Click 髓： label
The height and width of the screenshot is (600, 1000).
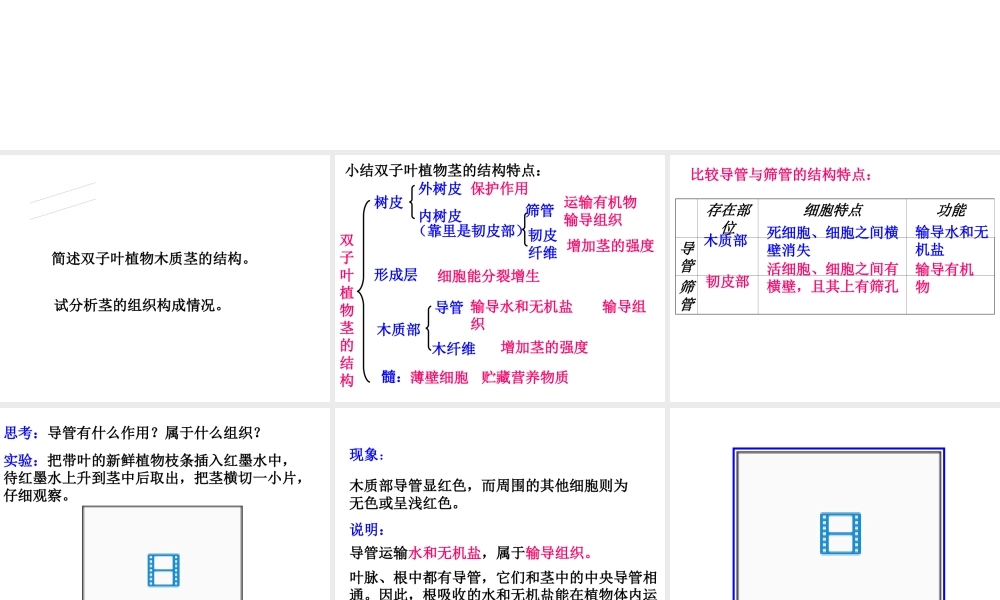392,377
